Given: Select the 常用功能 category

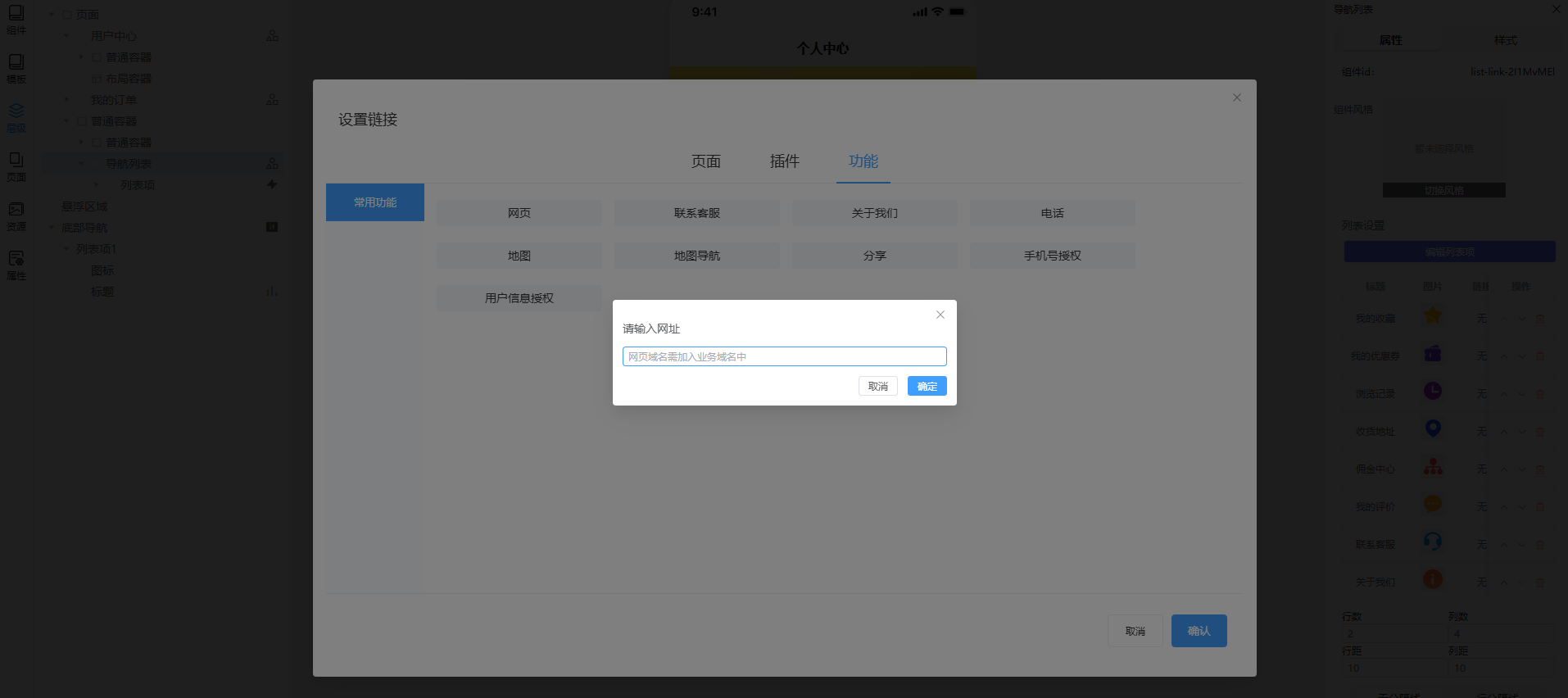Looking at the screenshot, I should 375,202.
